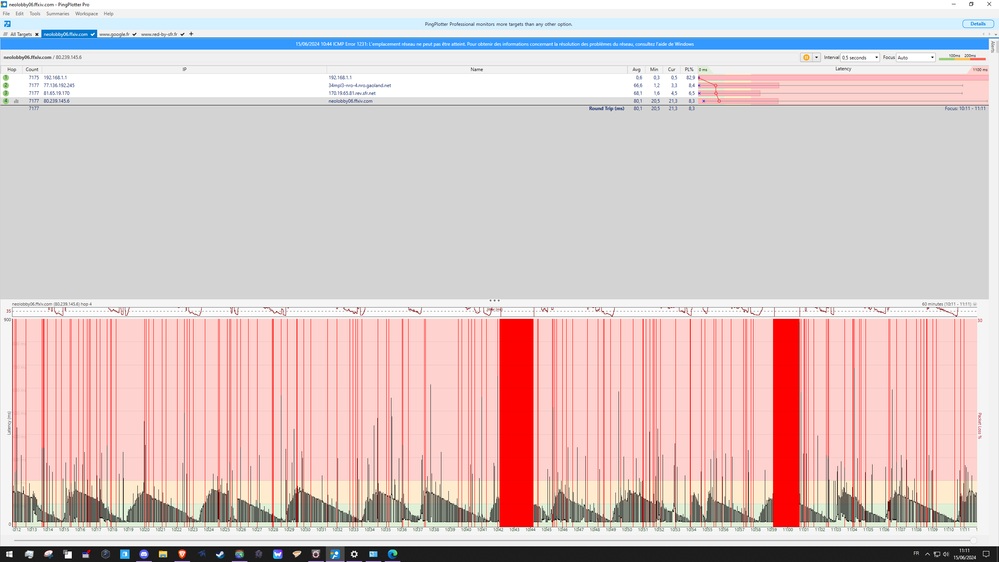999x562 pixels.
Task: Click the Details button
Action: pyautogui.click(x=976, y=24)
